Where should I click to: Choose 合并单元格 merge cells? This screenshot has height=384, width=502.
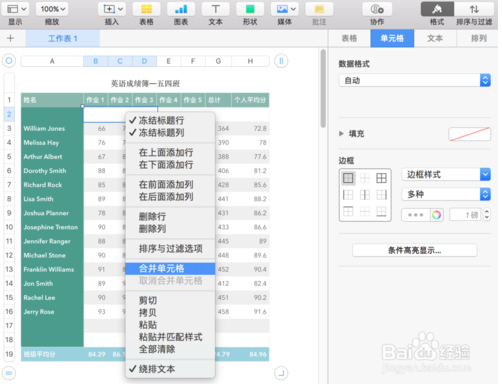170,269
